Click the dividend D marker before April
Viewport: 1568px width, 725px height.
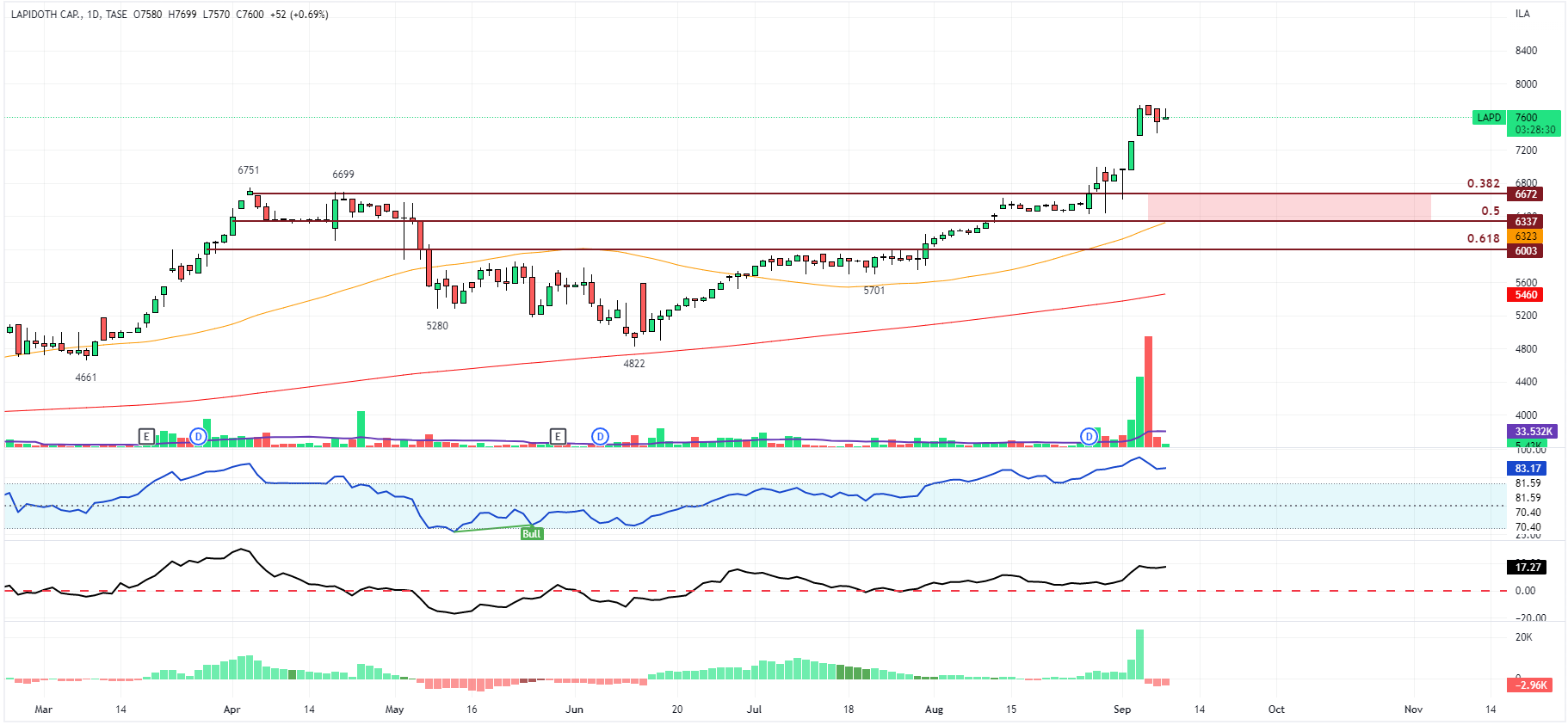coord(199,437)
